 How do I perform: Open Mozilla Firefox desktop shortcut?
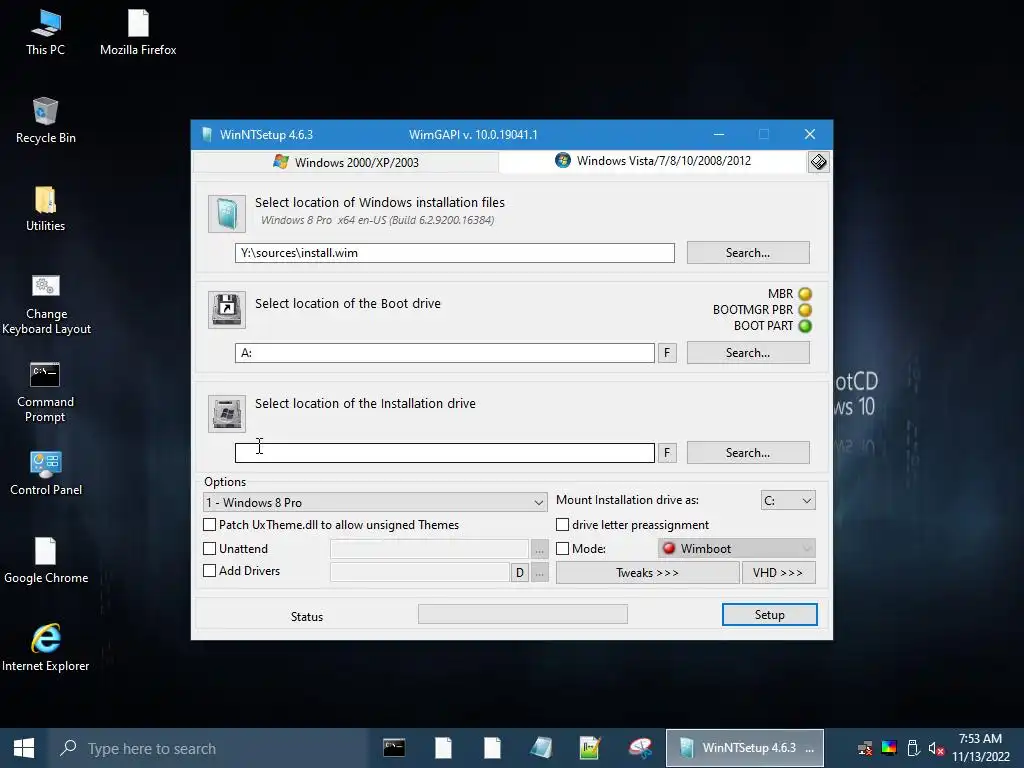coord(138,32)
